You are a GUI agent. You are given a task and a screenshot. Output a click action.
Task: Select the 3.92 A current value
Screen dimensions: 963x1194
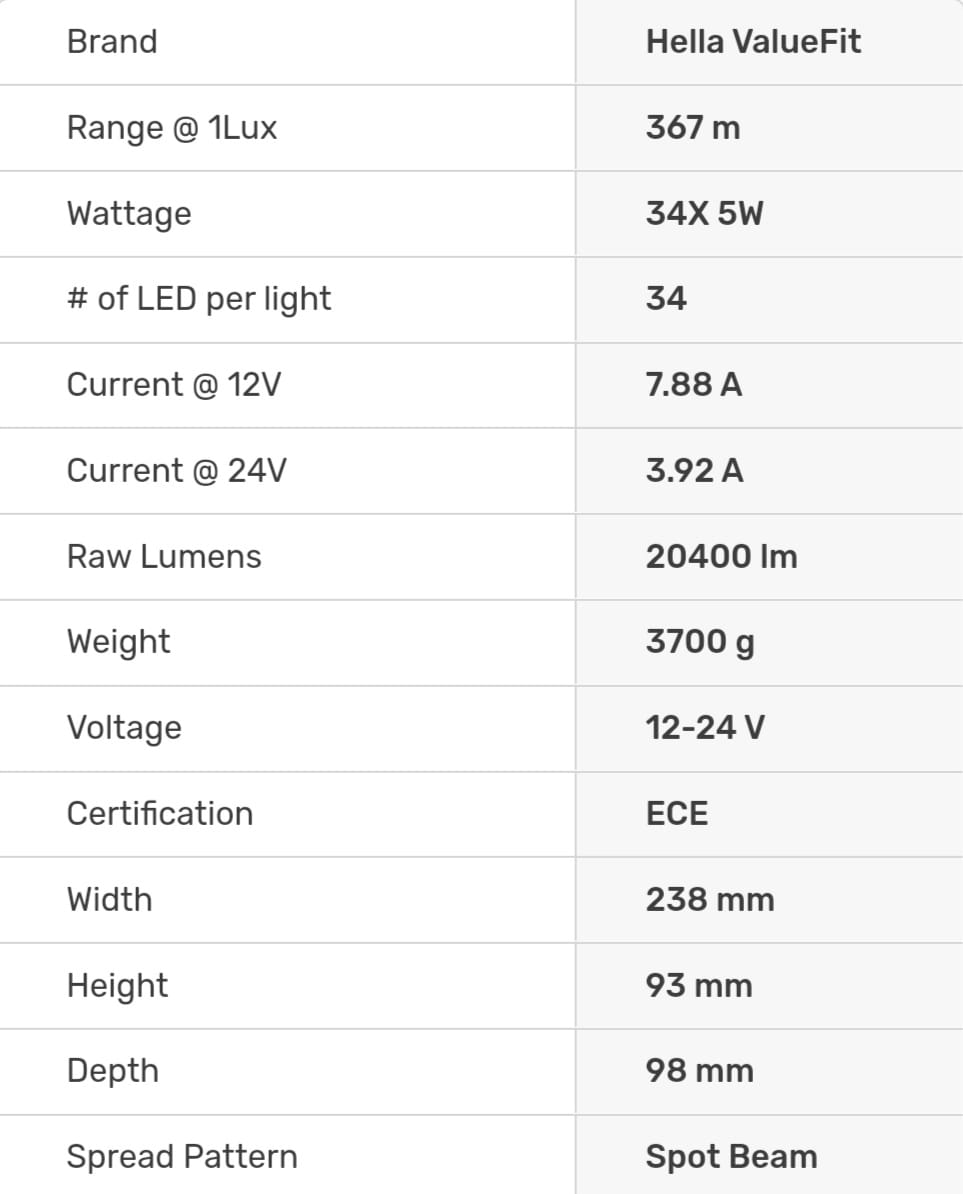click(695, 471)
